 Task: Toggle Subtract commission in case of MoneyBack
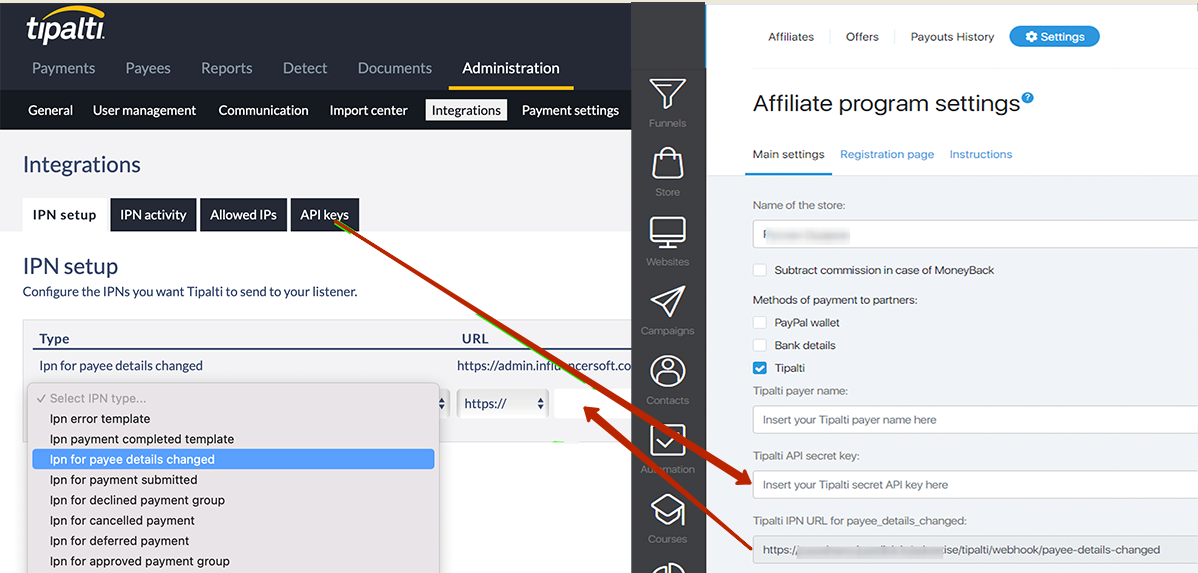[759, 270]
